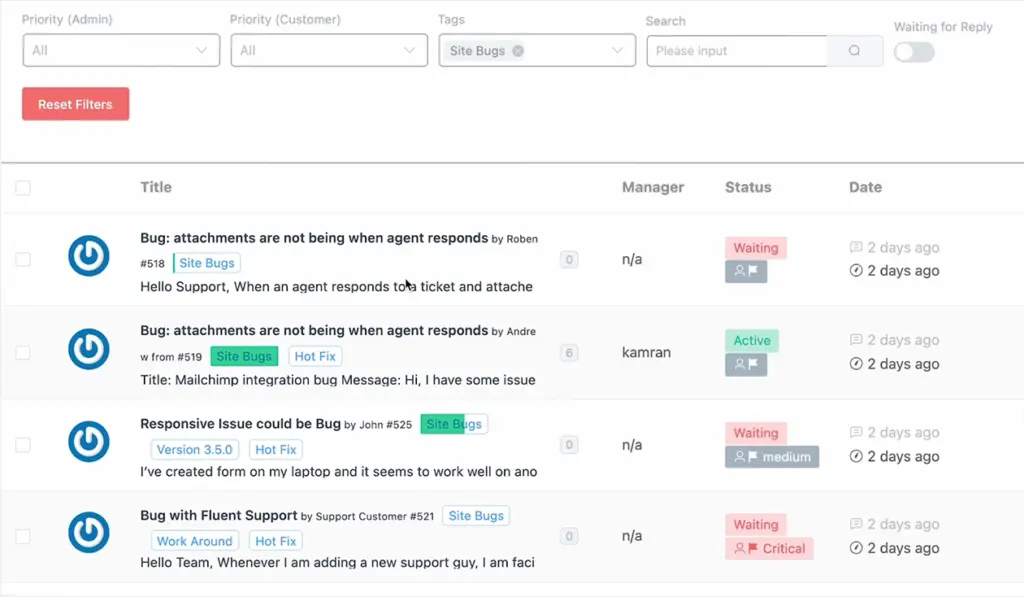Click the Critical priority flag badge
This screenshot has width=1024, height=597.
769,548
